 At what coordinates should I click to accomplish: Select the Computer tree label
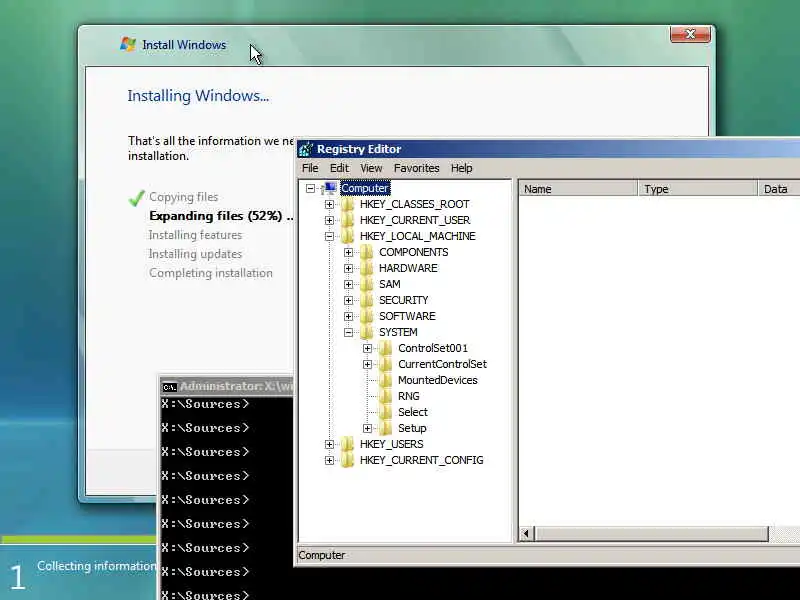pyautogui.click(x=365, y=188)
